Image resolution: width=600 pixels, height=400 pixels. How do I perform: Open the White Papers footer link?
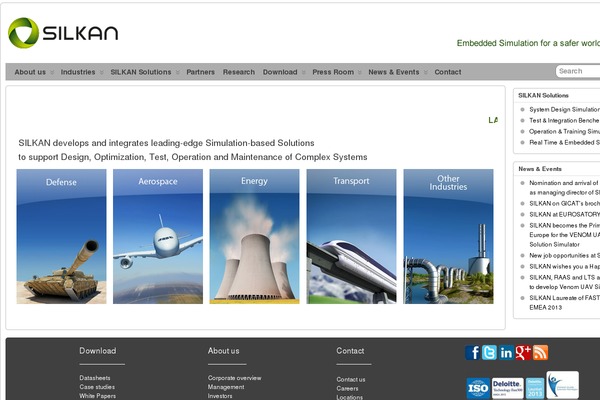(98, 396)
